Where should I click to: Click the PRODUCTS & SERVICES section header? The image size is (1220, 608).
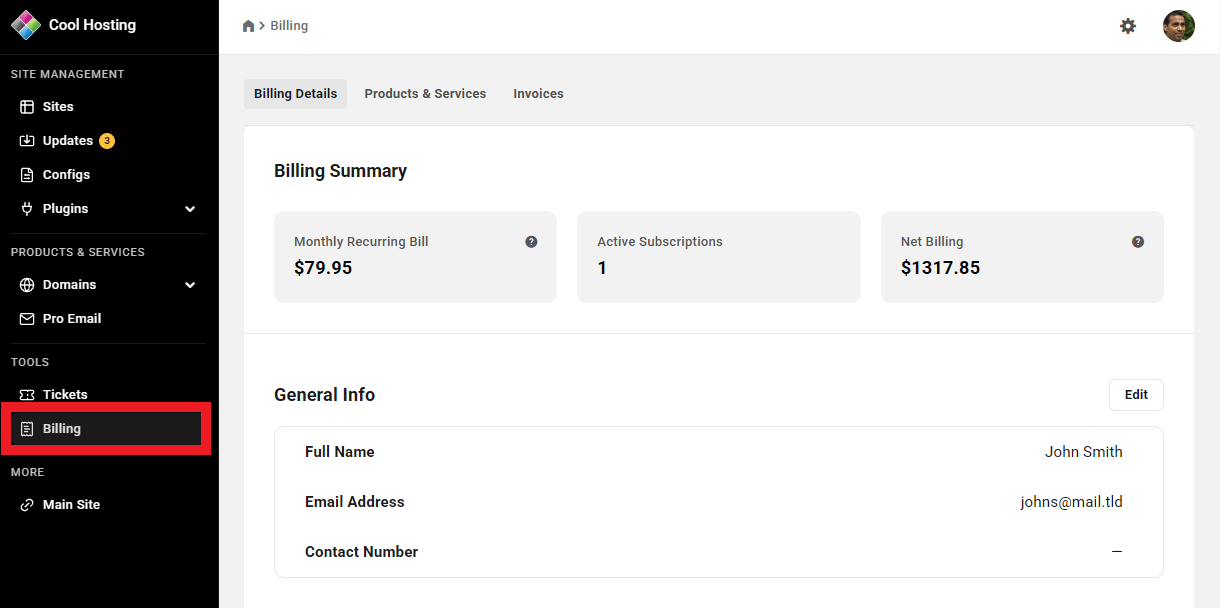click(78, 252)
